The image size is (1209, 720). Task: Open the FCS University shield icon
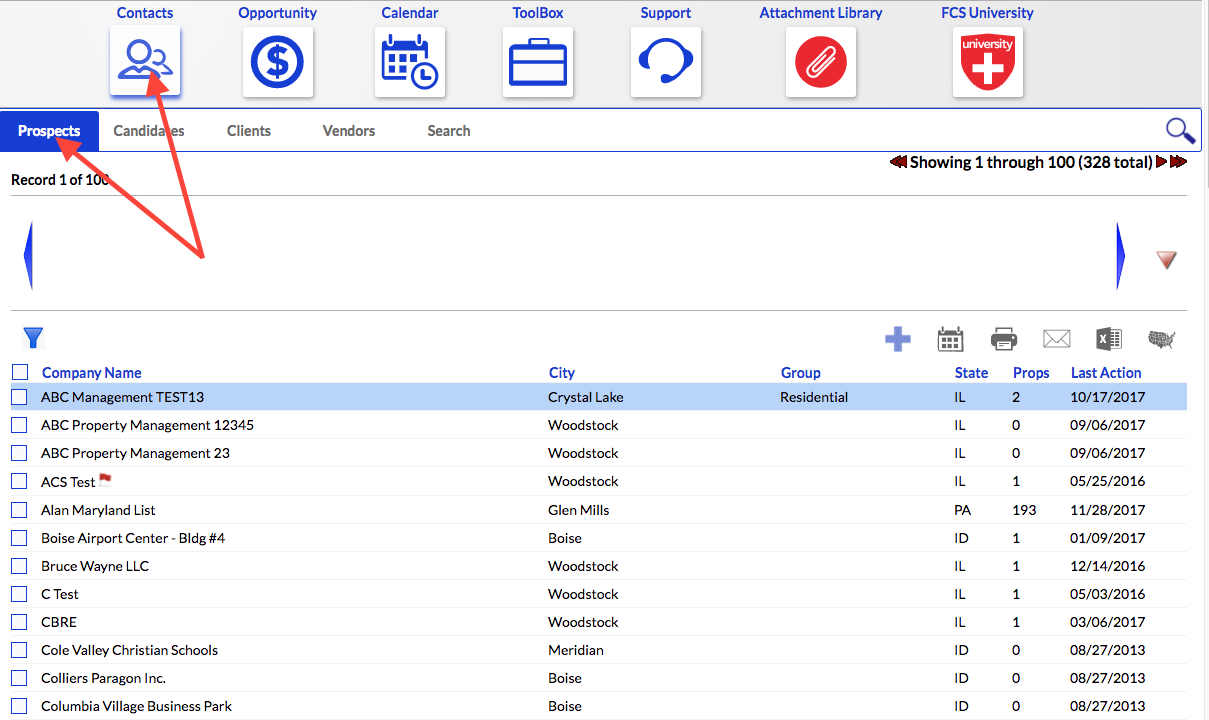click(x=988, y=62)
